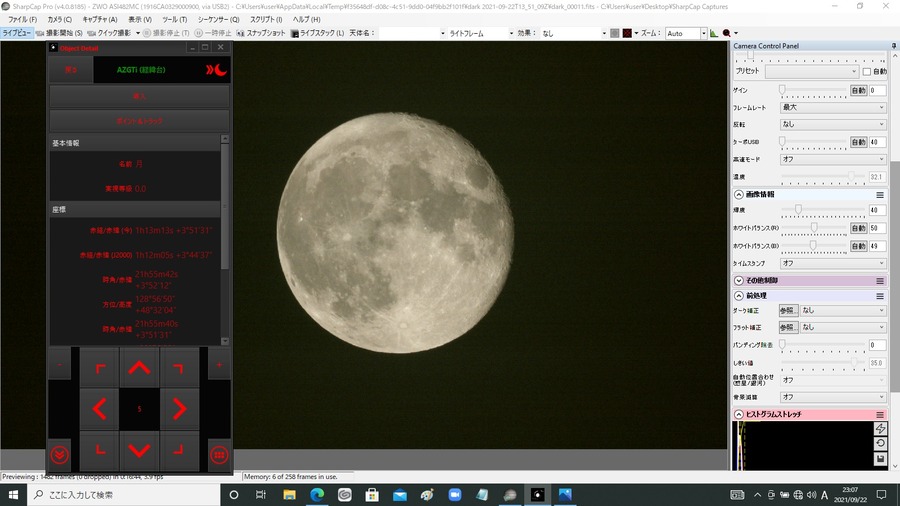Click the right arrow slew button
Image resolution: width=900 pixels, height=506 pixels.
pyautogui.click(x=180, y=409)
